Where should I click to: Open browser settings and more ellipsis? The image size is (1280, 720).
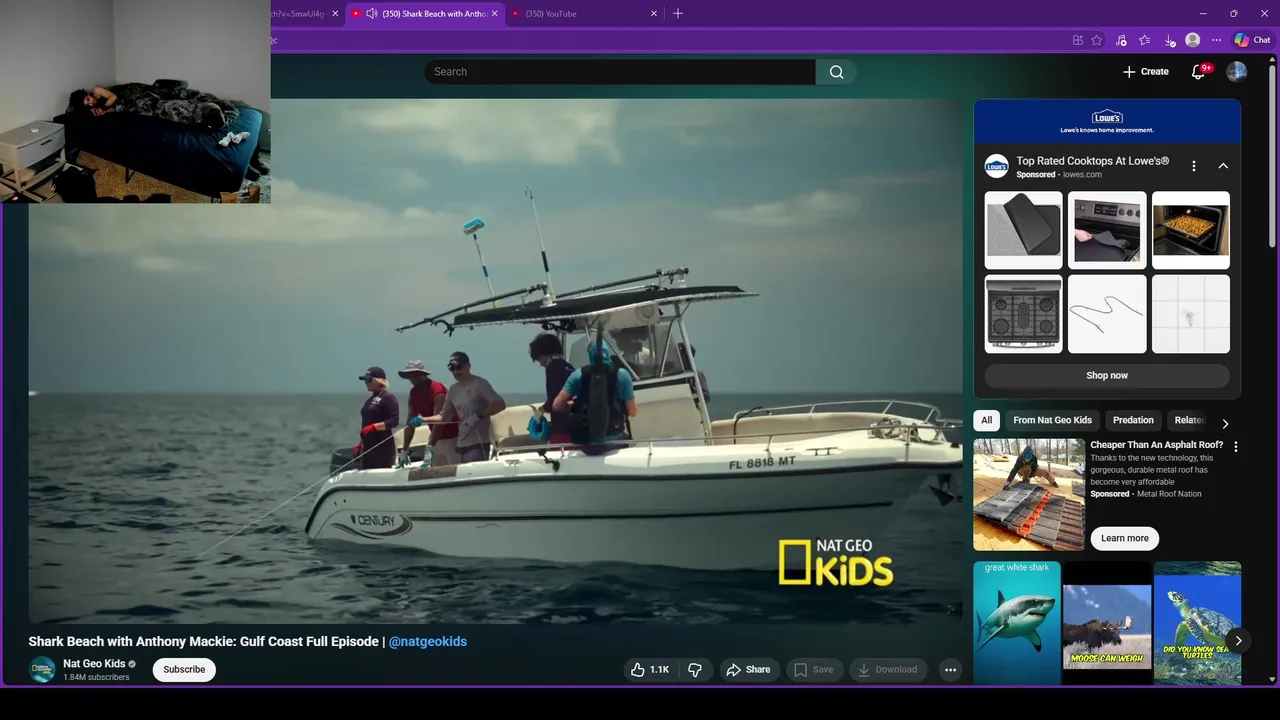1216,40
